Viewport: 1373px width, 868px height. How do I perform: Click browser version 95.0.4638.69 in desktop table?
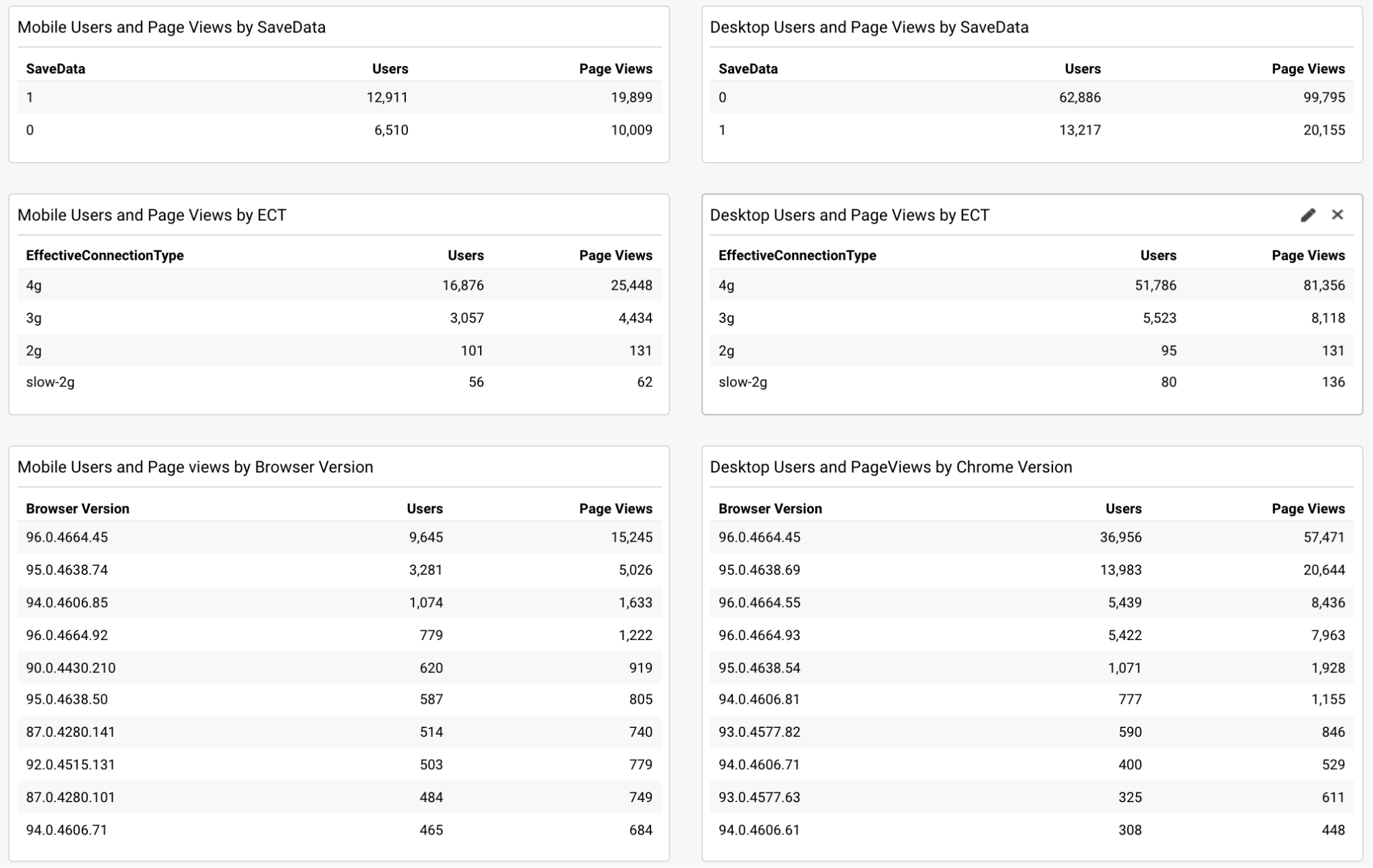(x=758, y=570)
